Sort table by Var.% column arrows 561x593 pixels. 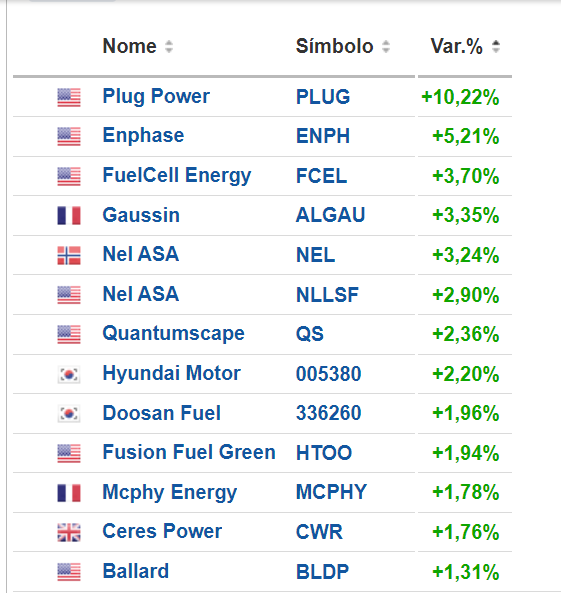[x=496, y=47]
